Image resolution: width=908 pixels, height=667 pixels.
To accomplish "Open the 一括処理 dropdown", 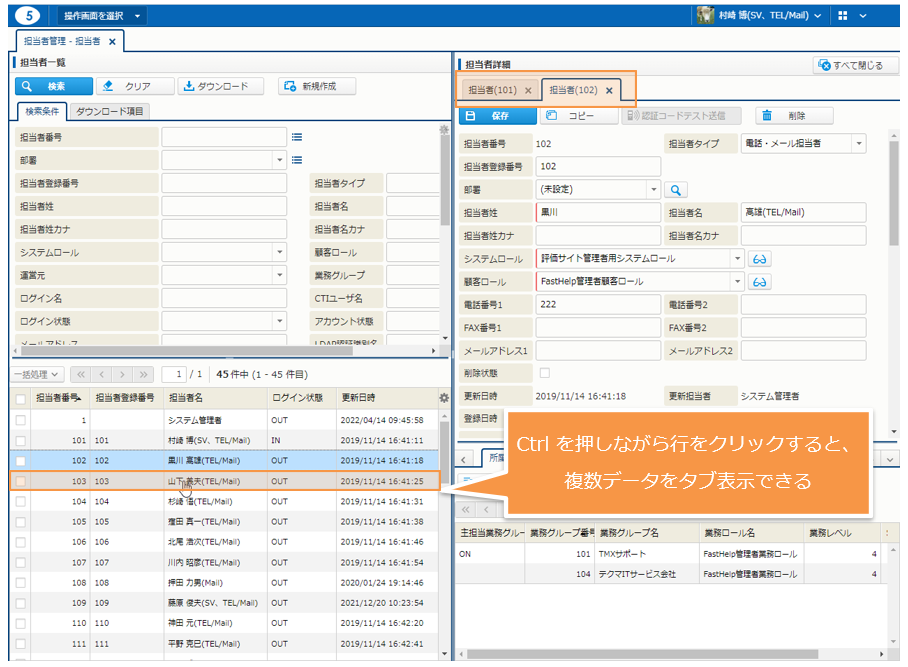I will (x=38, y=374).
